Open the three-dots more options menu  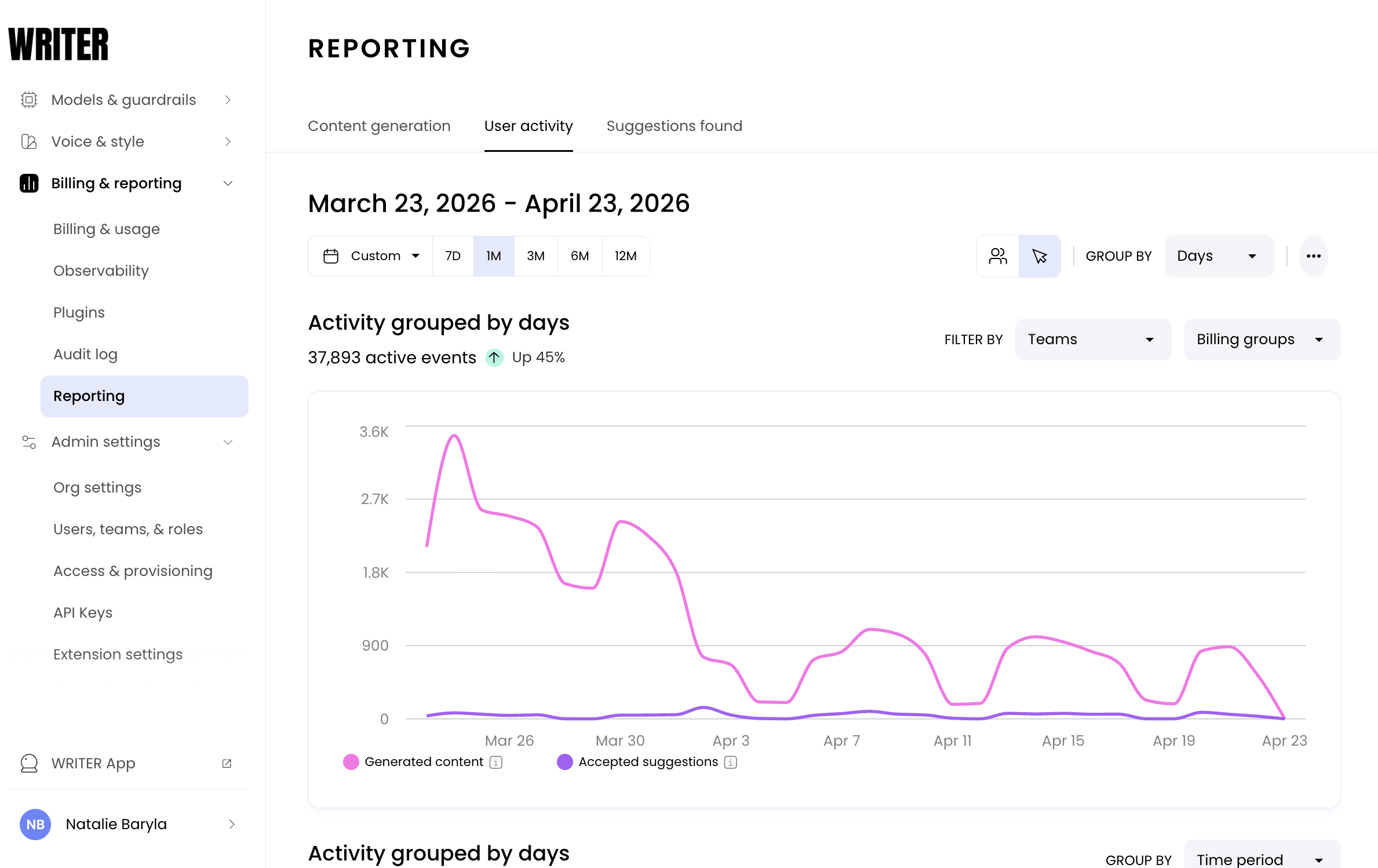tap(1313, 256)
